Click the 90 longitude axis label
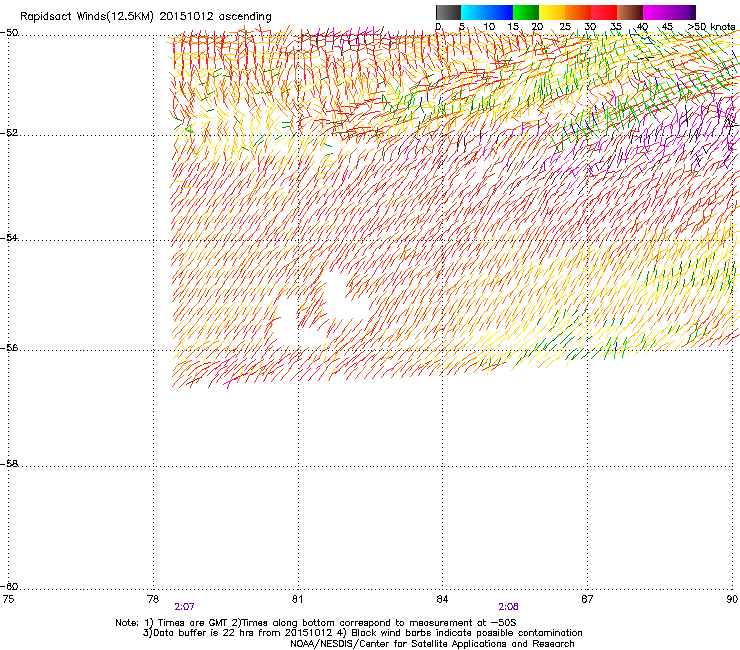 click(732, 599)
